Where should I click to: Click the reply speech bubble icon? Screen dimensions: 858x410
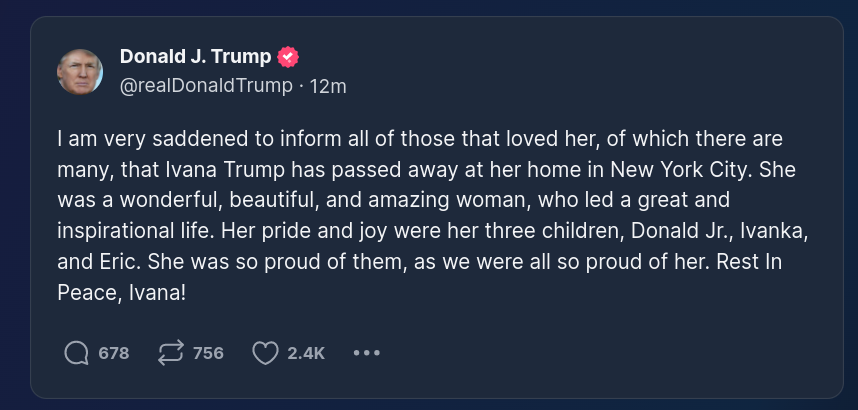click(x=76, y=353)
